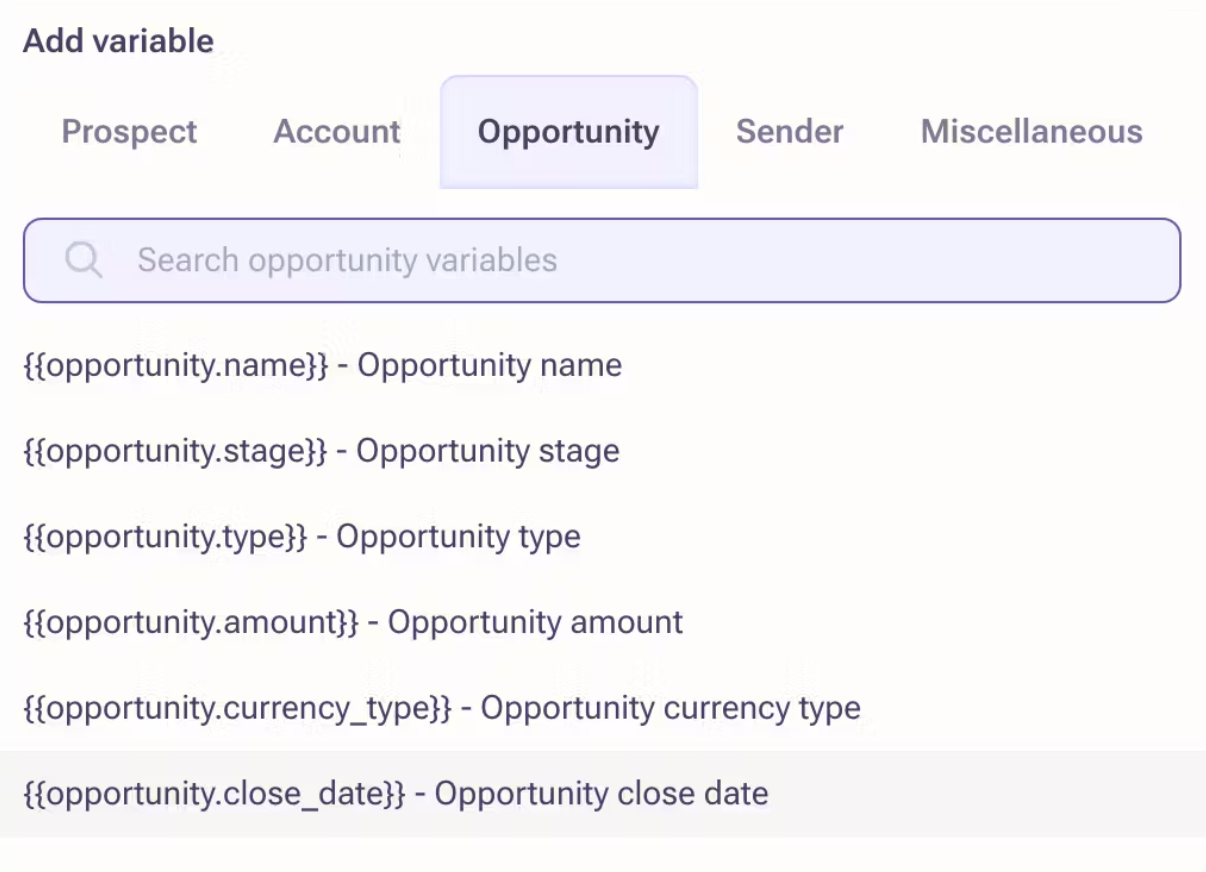
Task: Open the Miscellaneous tab
Action: (1031, 132)
